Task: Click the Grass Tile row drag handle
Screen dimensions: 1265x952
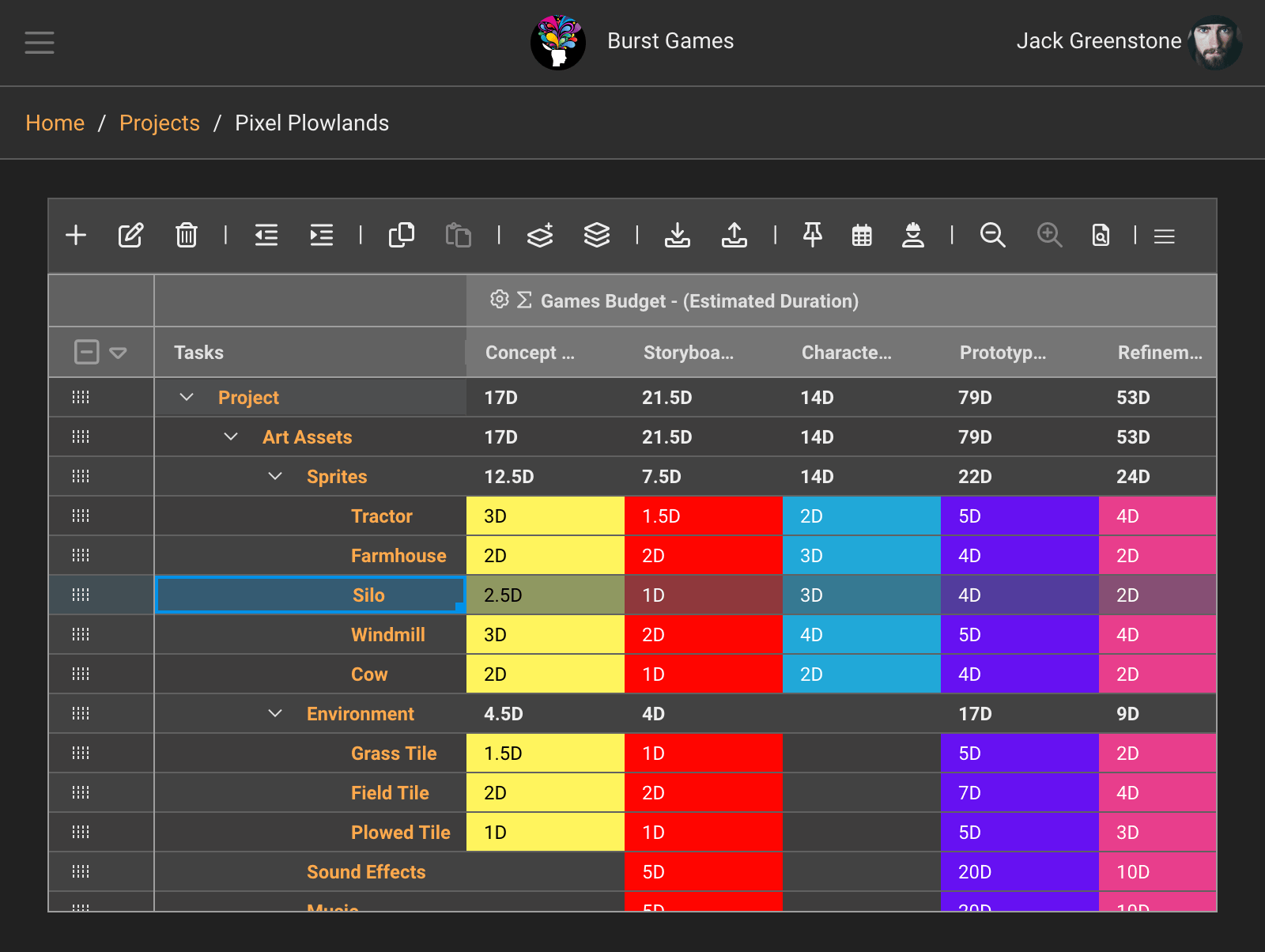Action: (x=81, y=753)
